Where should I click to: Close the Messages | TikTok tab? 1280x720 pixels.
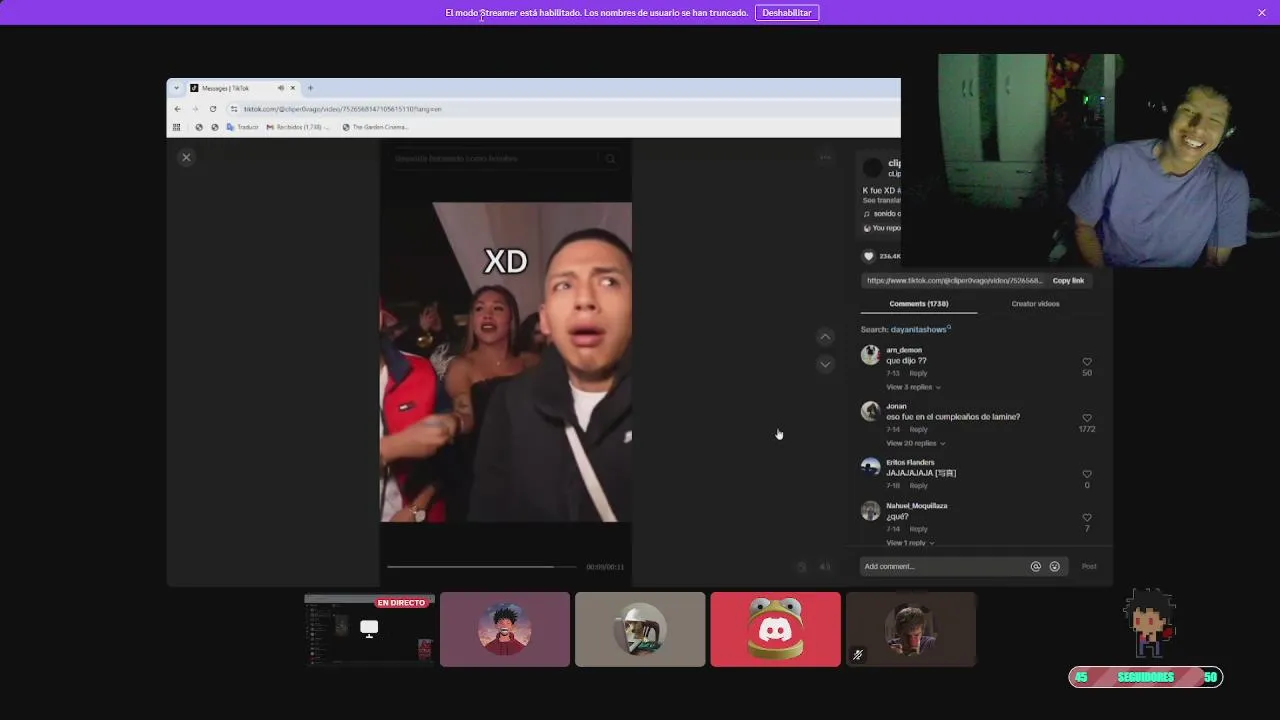point(293,88)
